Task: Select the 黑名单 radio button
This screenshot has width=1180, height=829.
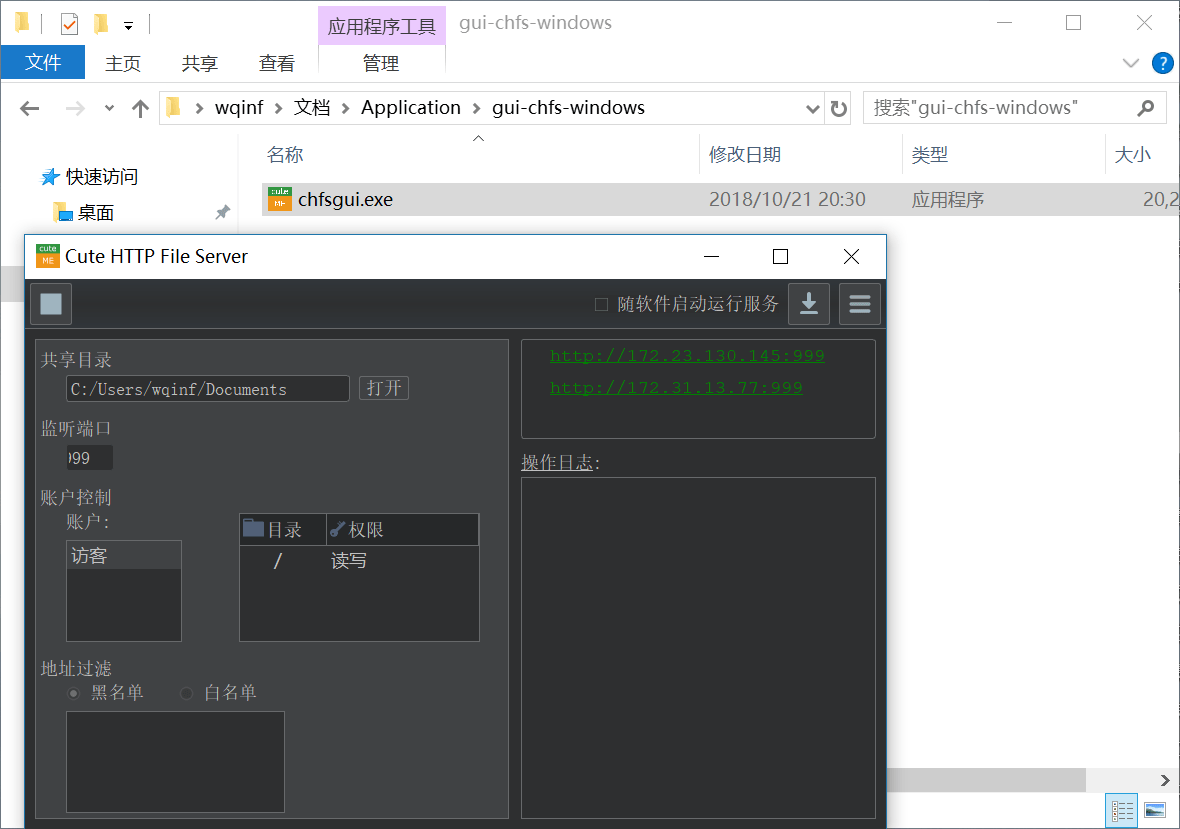Action: [74, 693]
